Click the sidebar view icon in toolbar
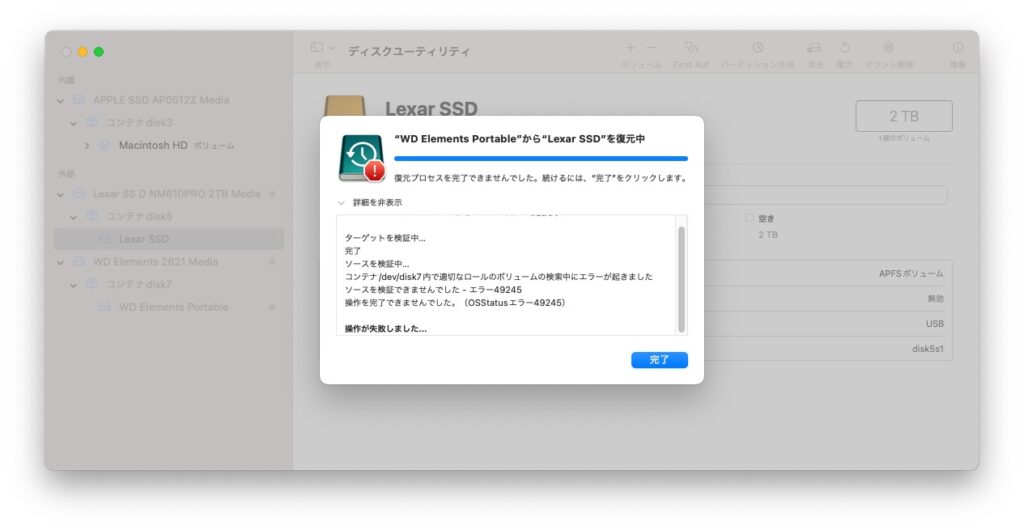 coord(317,48)
